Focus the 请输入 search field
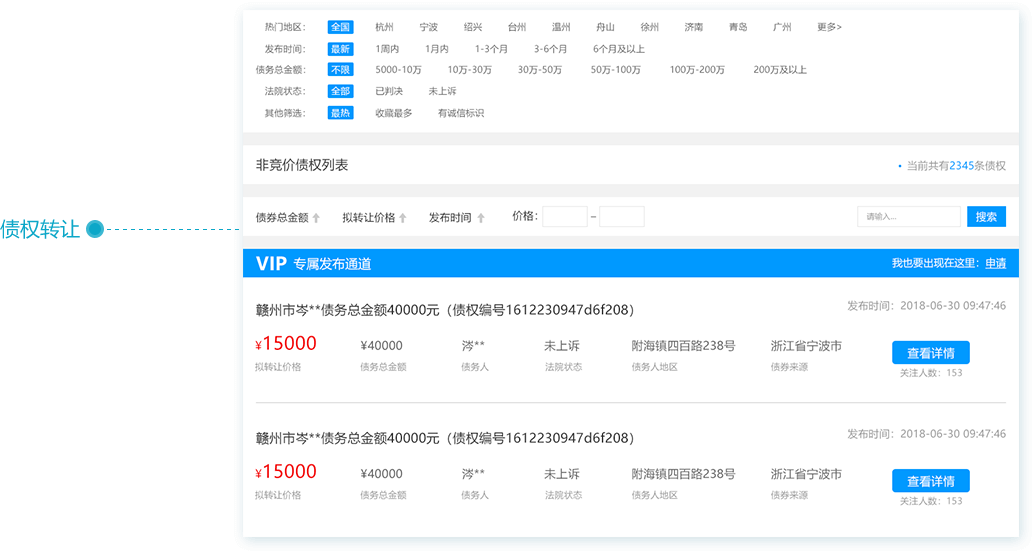 pos(908,217)
